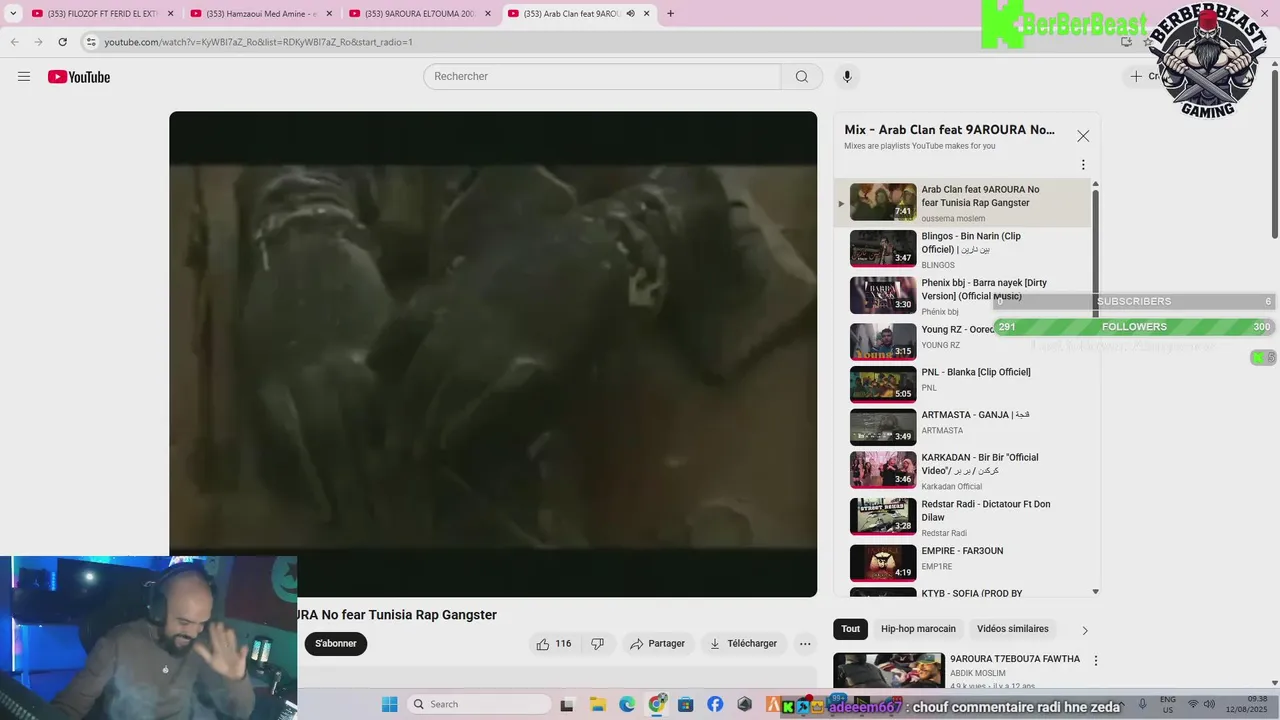
Task: Click the playlist scrollbar down arrow
Action: [x=1095, y=592]
